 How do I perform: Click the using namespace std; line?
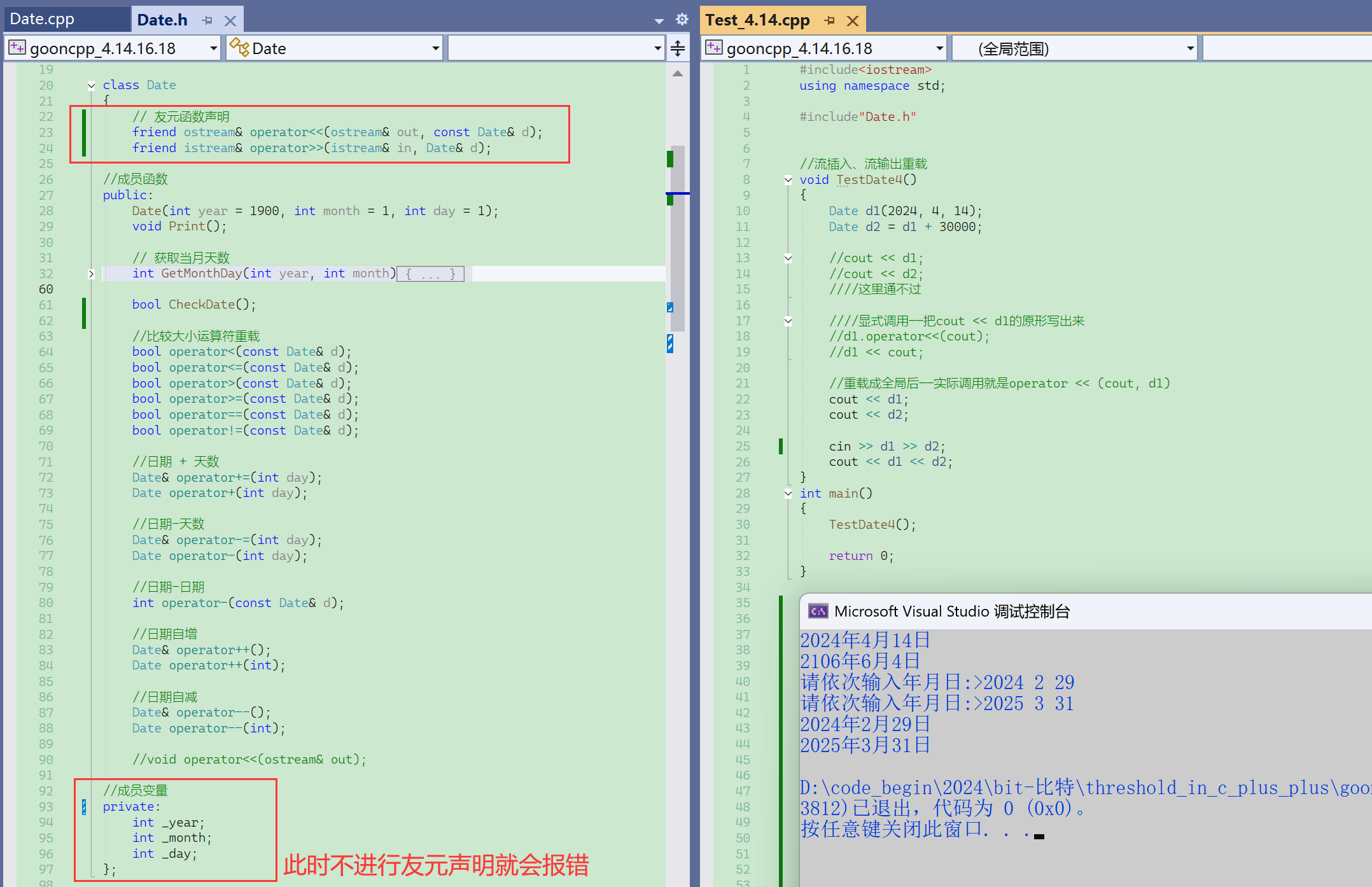click(x=872, y=86)
